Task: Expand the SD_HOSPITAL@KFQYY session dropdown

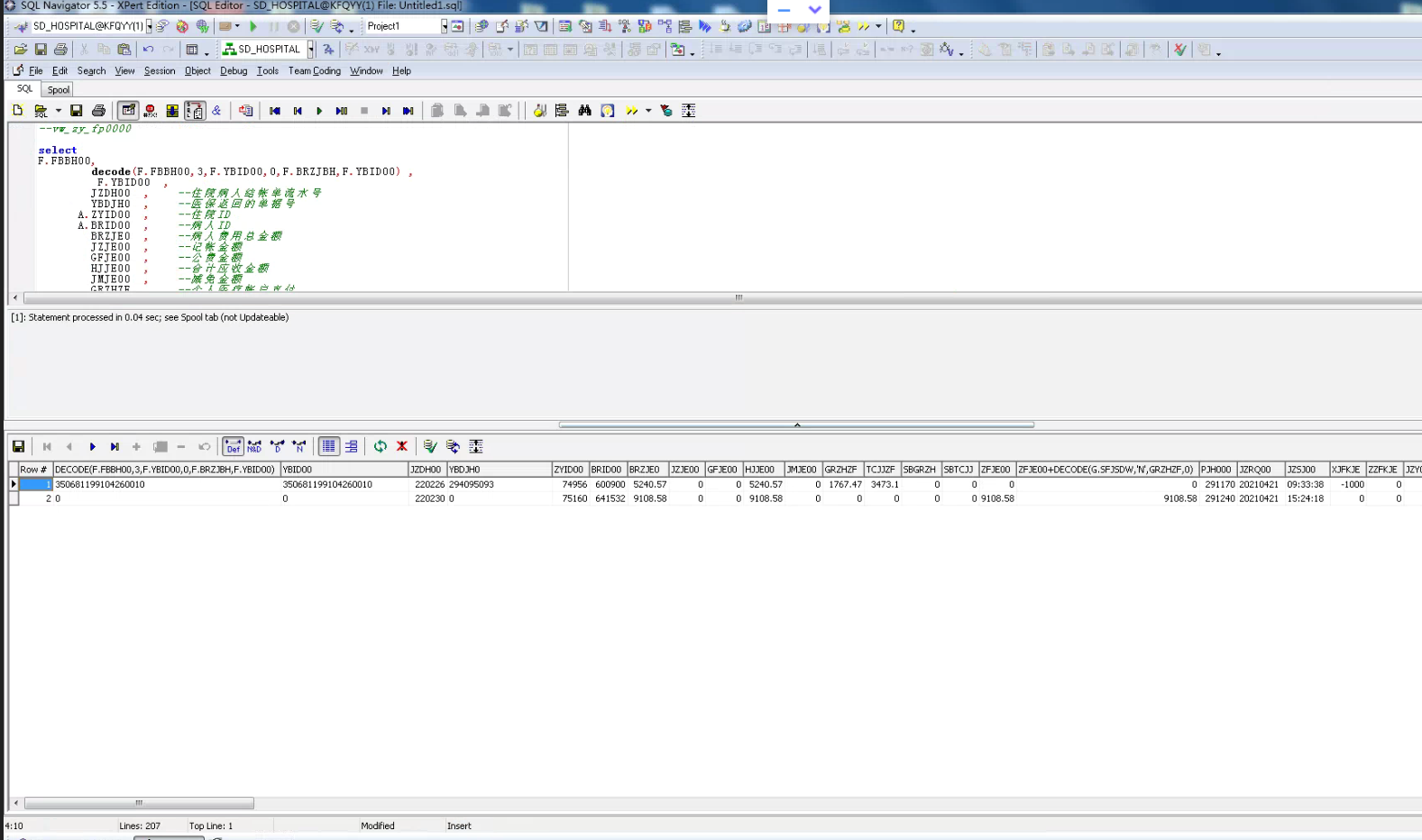Action: coord(149,27)
